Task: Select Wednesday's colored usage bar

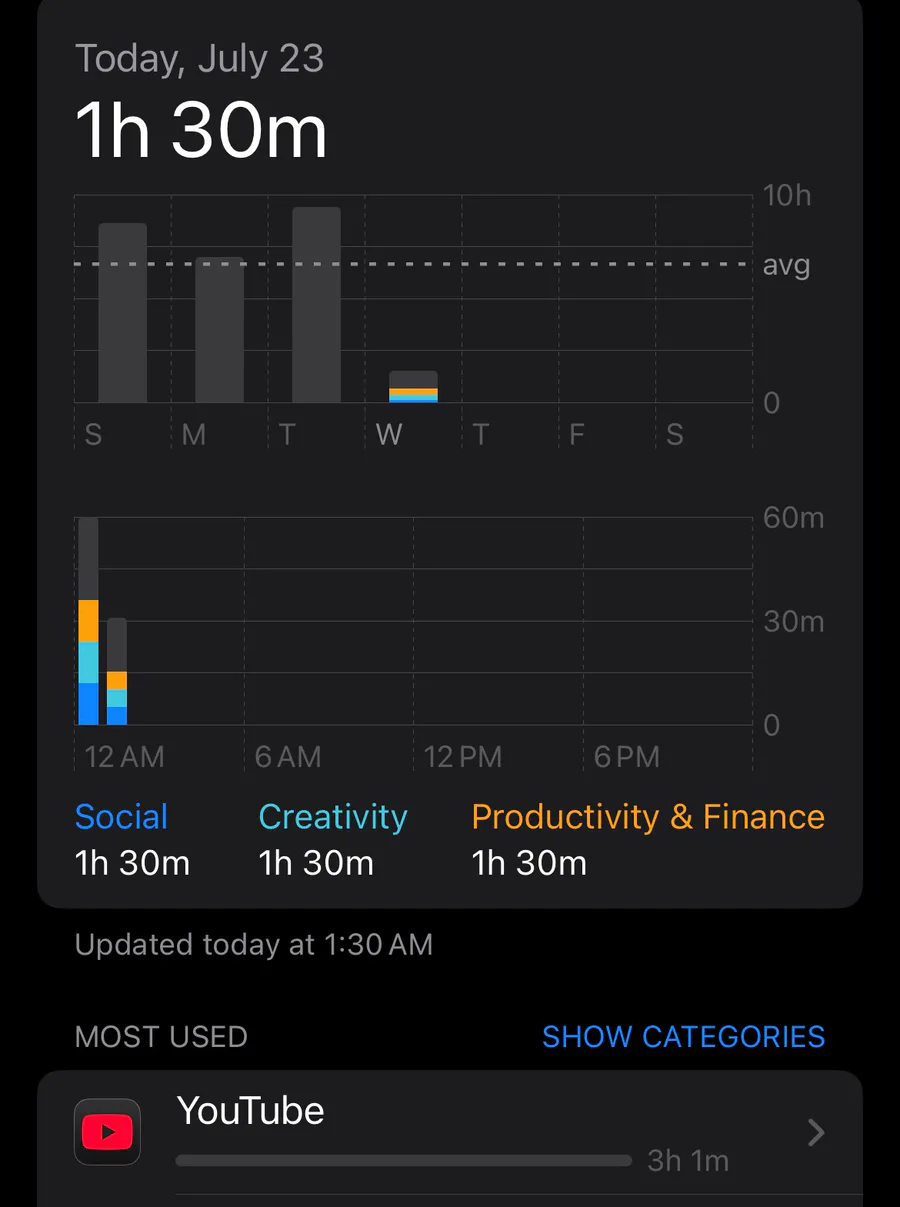Action: 413,387
